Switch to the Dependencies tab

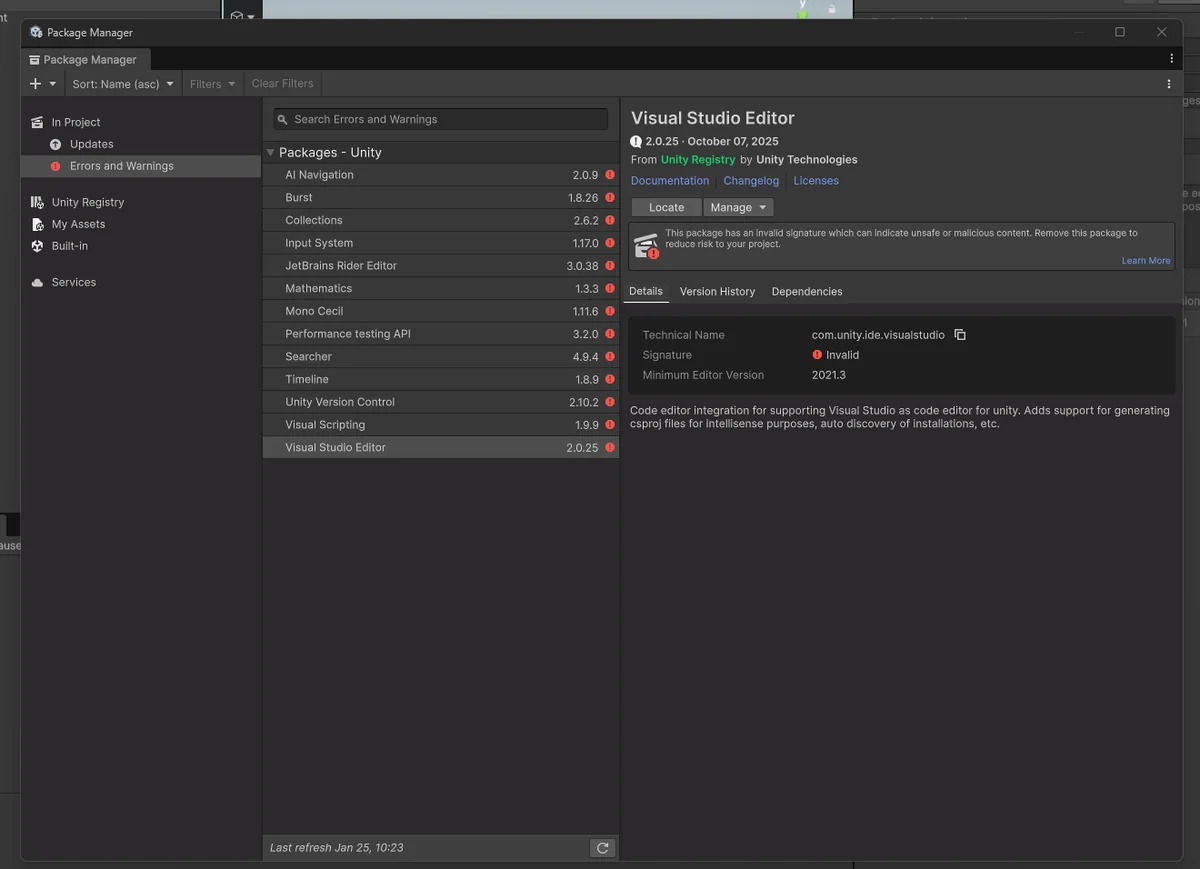(807, 292)
